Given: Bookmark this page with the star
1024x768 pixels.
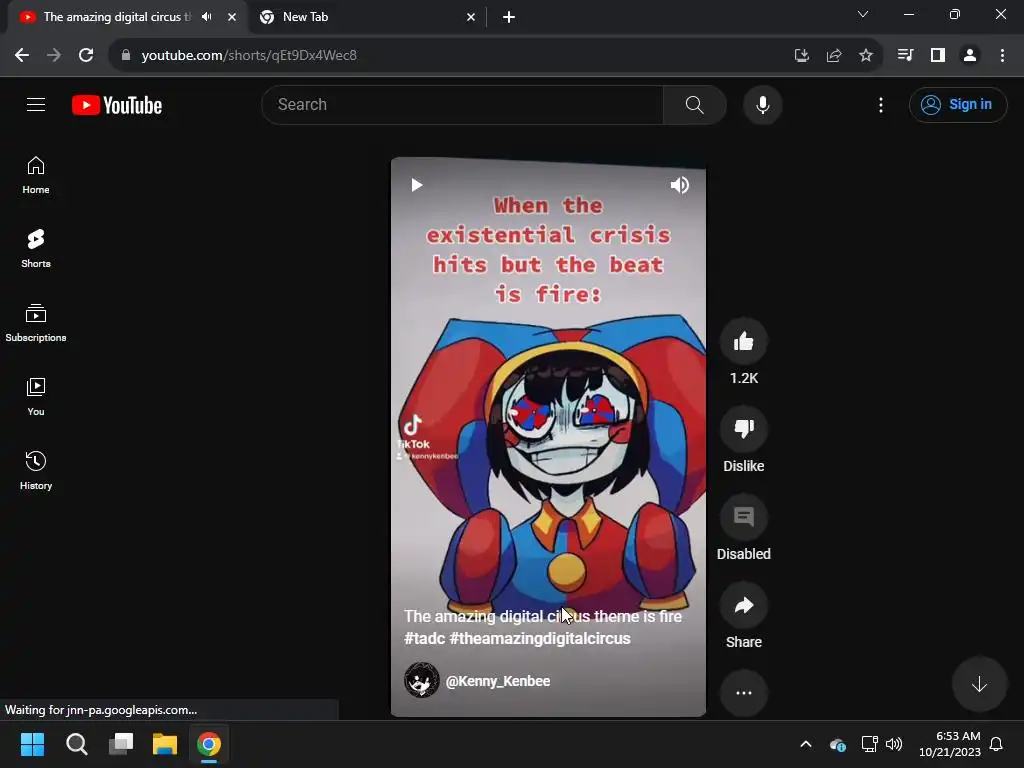Looking at the screenshot, I should click(x=865, y=56).
